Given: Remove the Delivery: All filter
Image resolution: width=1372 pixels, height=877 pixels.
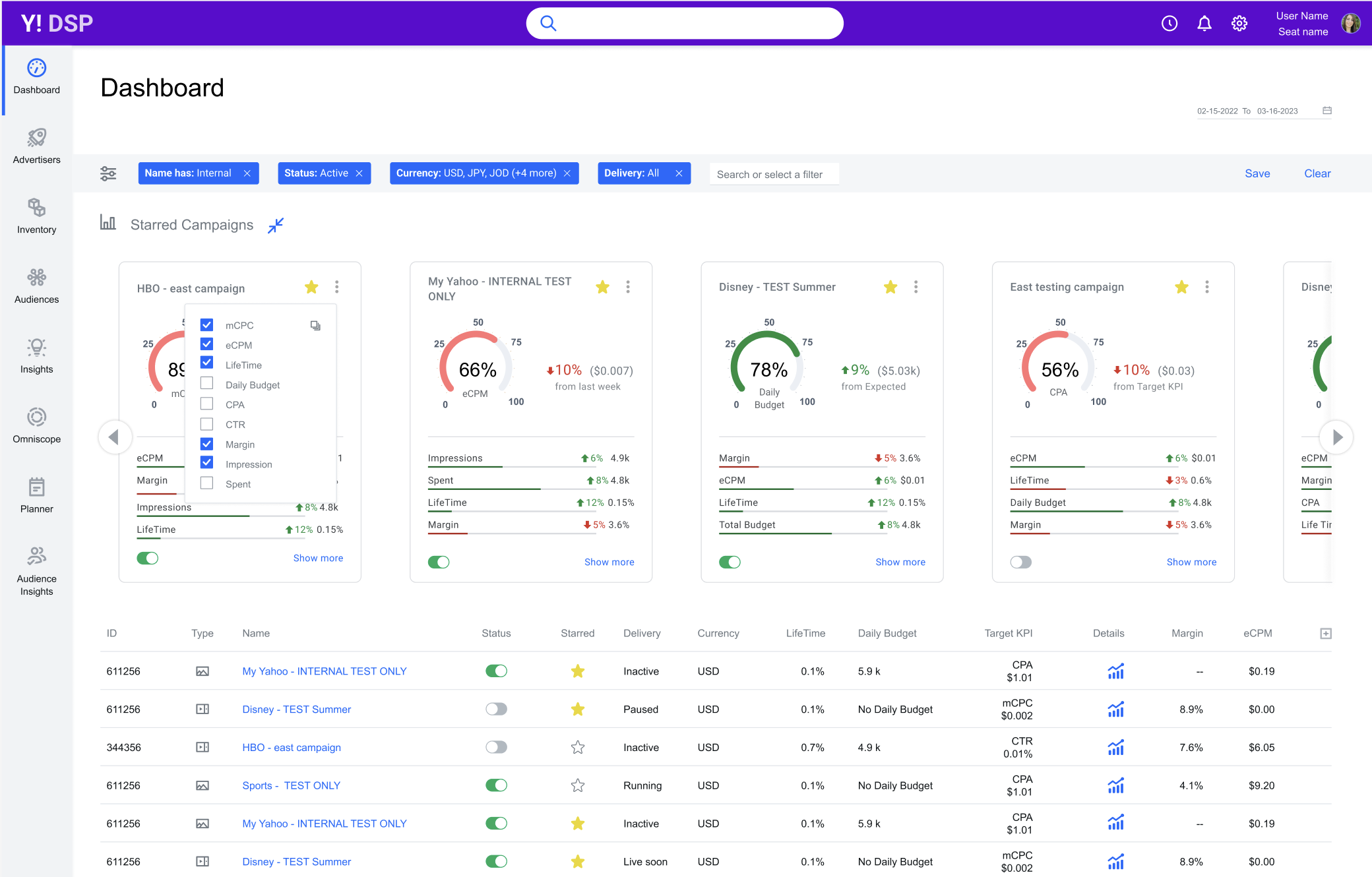Looking at the screenshot, I should click(x=679, y=173).
